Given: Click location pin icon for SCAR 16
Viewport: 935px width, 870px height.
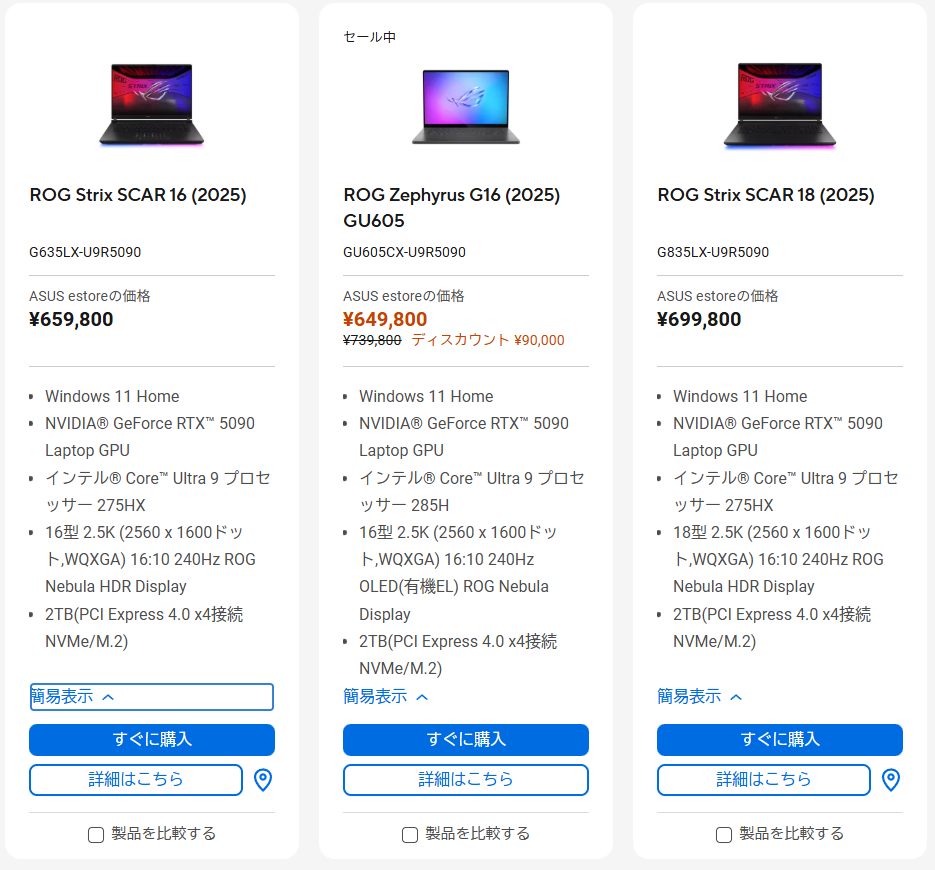Looking at the screenshot, I should tap(263, 779).
